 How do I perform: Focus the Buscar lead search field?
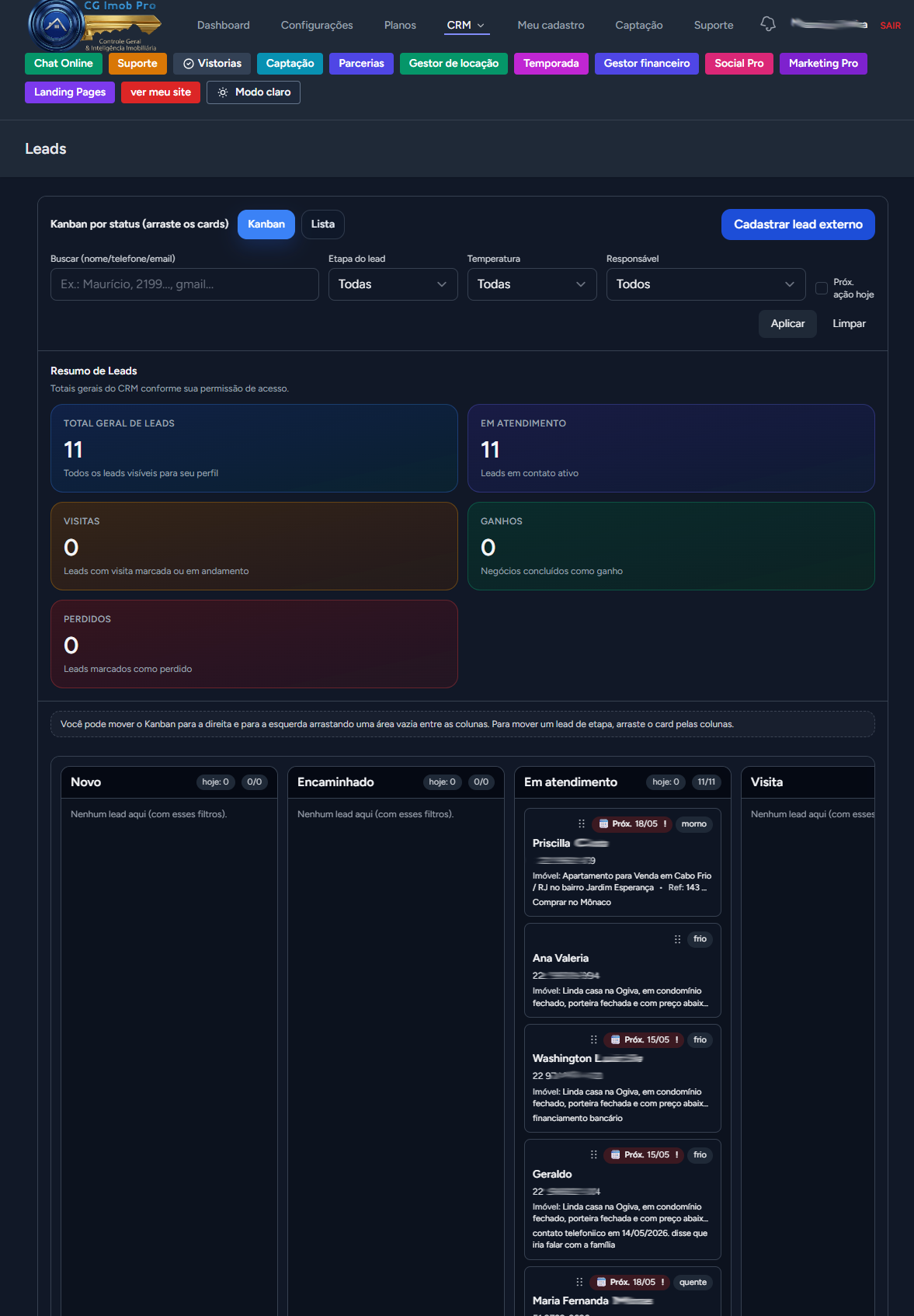click(185, 284)
